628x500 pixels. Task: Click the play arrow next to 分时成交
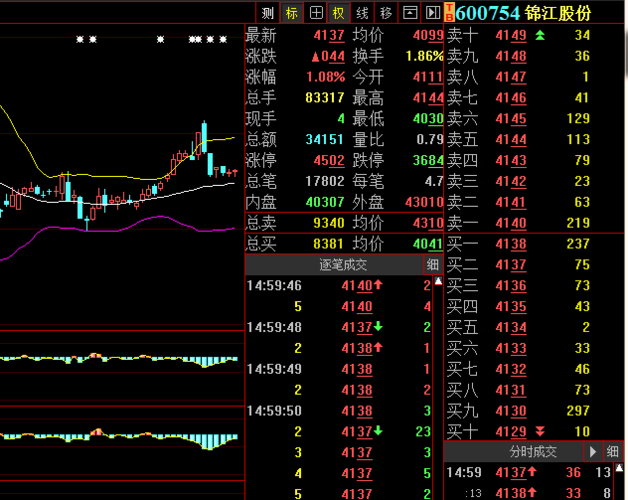click(593, 452)
